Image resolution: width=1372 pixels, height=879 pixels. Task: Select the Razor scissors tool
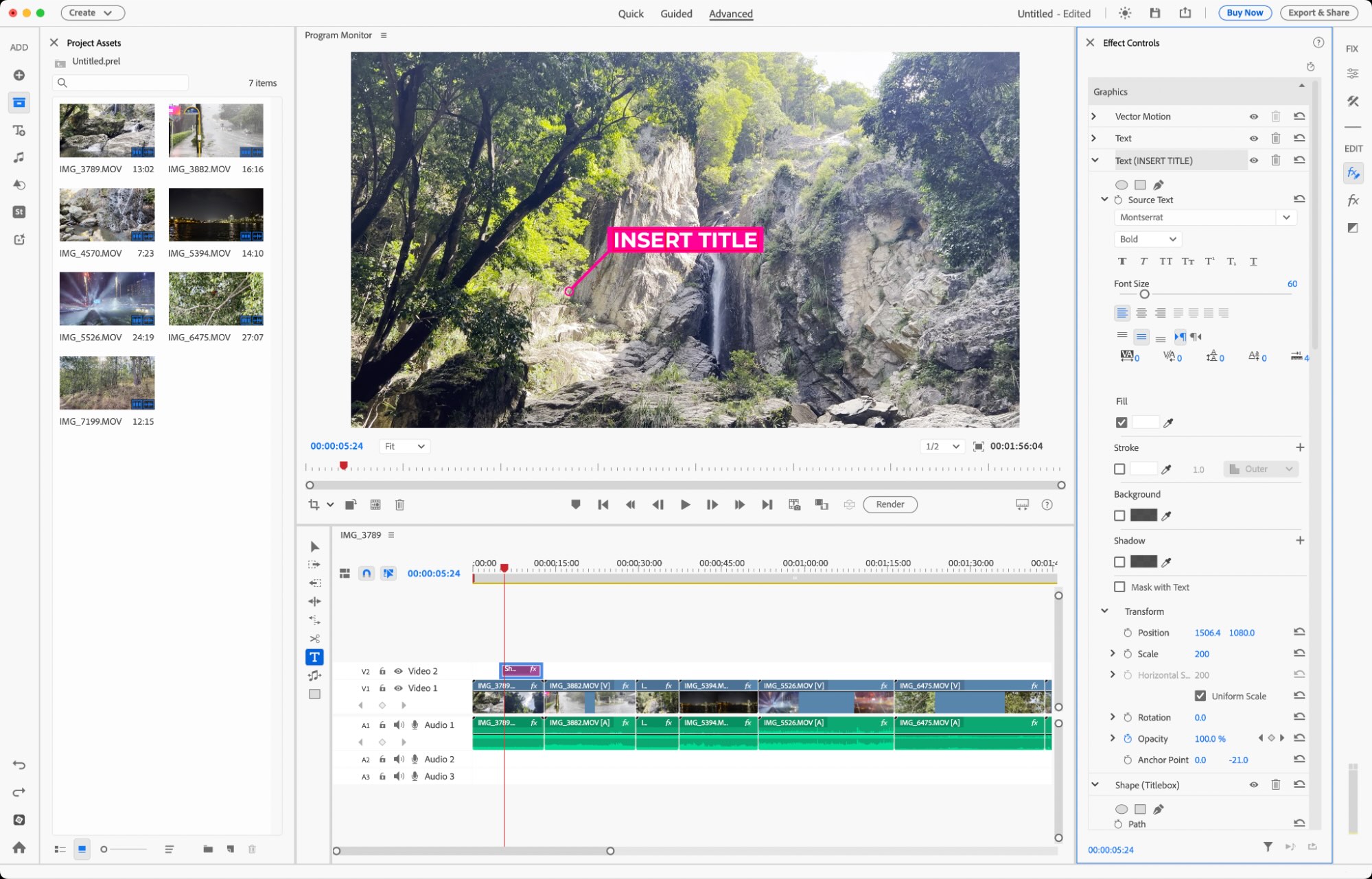pyautogui.click(x=314, y=639)
